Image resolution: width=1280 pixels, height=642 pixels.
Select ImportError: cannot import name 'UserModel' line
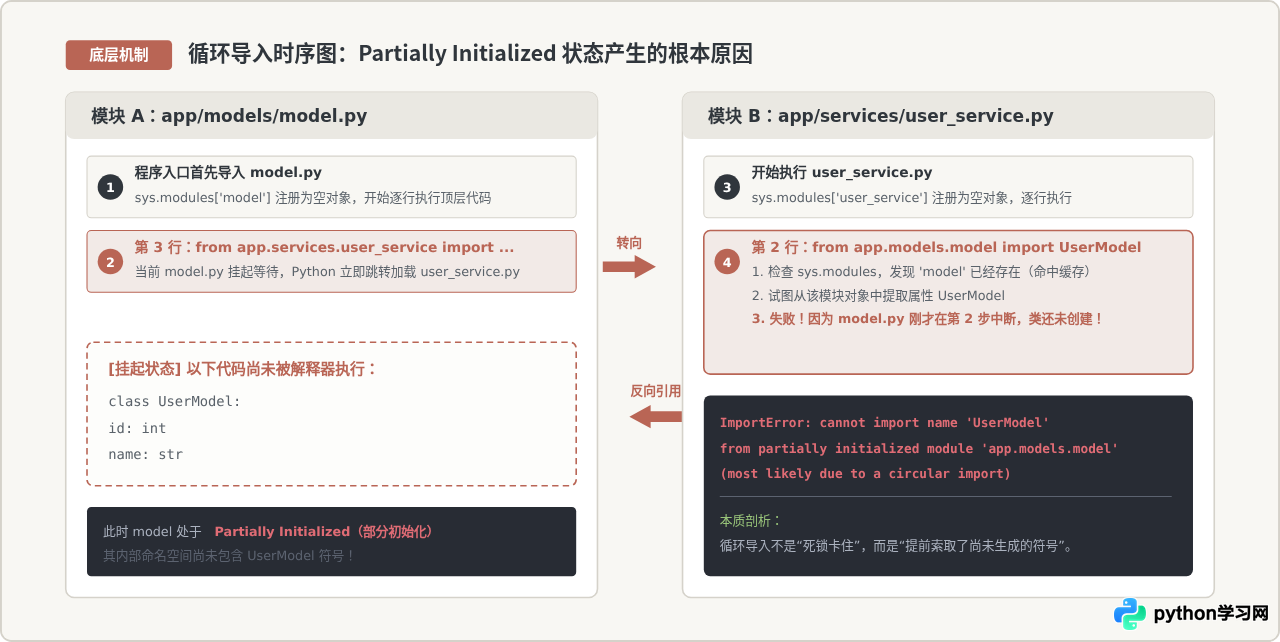pyautogui.click(x=884, y=423)
